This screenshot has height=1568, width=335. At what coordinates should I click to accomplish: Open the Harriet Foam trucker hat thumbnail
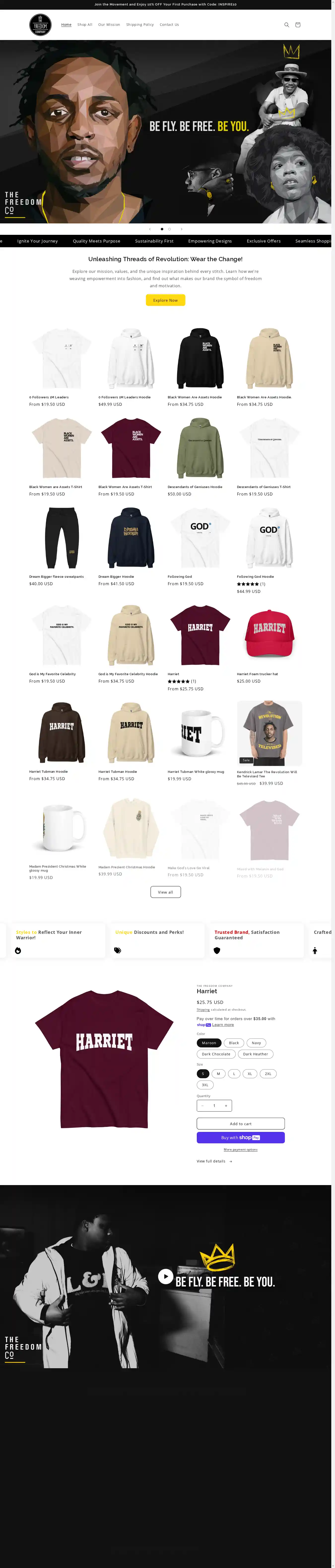(x=269, y=635)
